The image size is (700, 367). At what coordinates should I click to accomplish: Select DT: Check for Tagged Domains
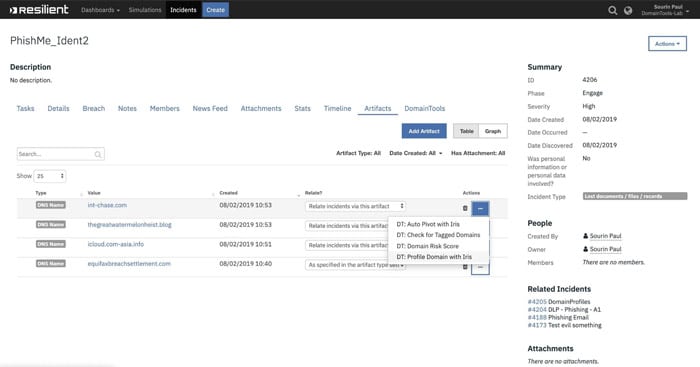coord(438,235)
